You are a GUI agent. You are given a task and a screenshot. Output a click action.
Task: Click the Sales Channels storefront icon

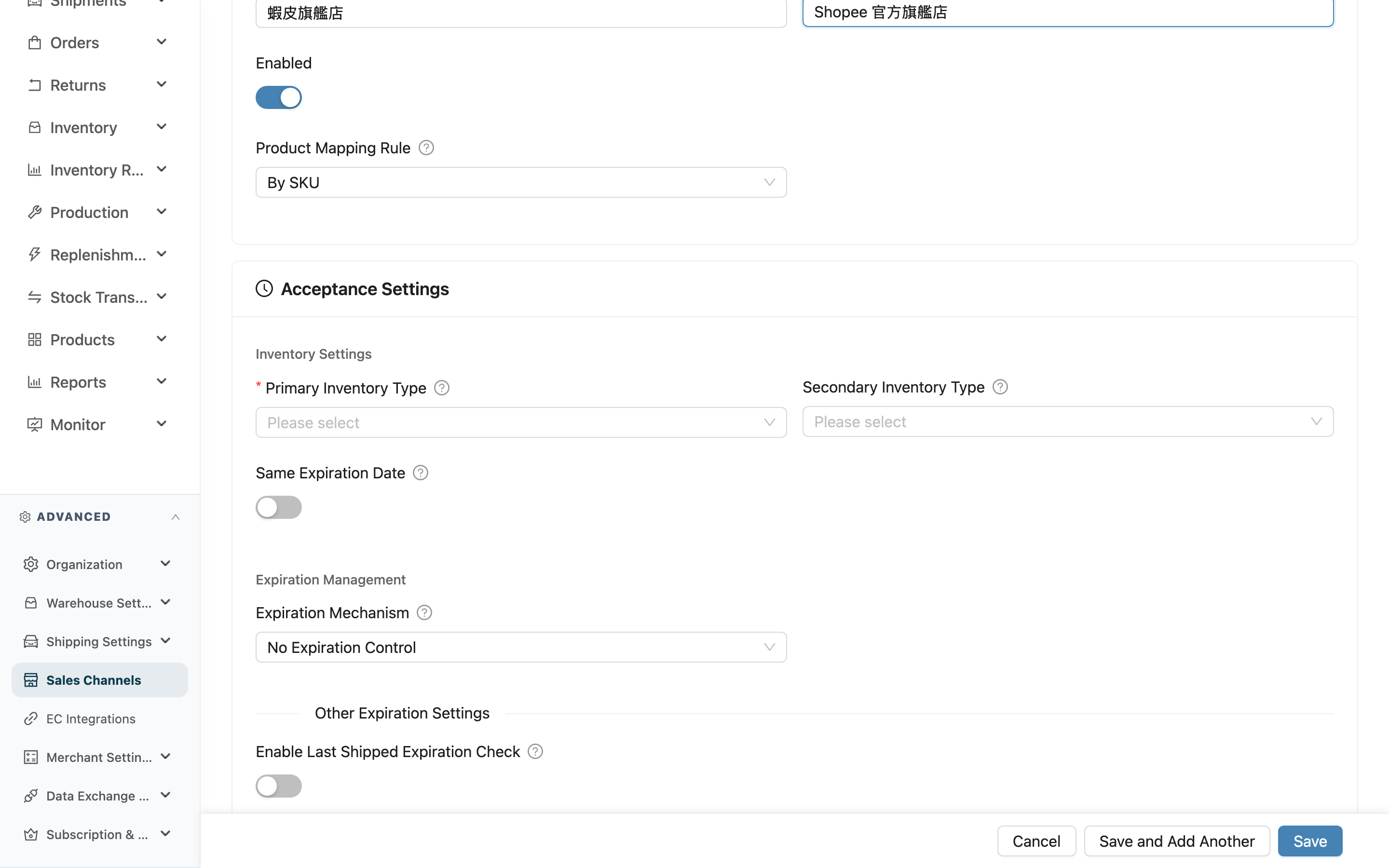(31, 680)
